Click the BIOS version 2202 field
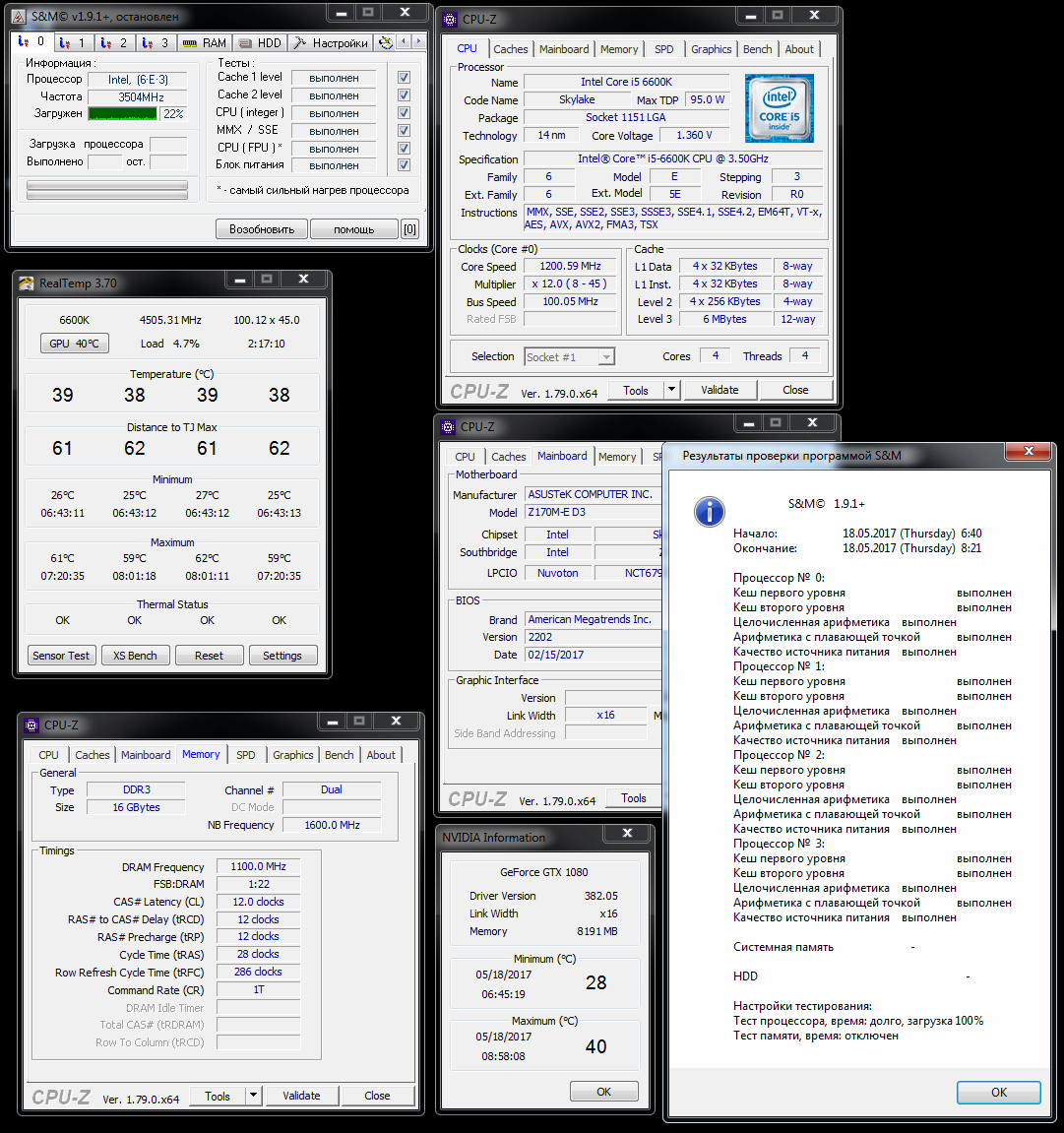 coord(593,637)
